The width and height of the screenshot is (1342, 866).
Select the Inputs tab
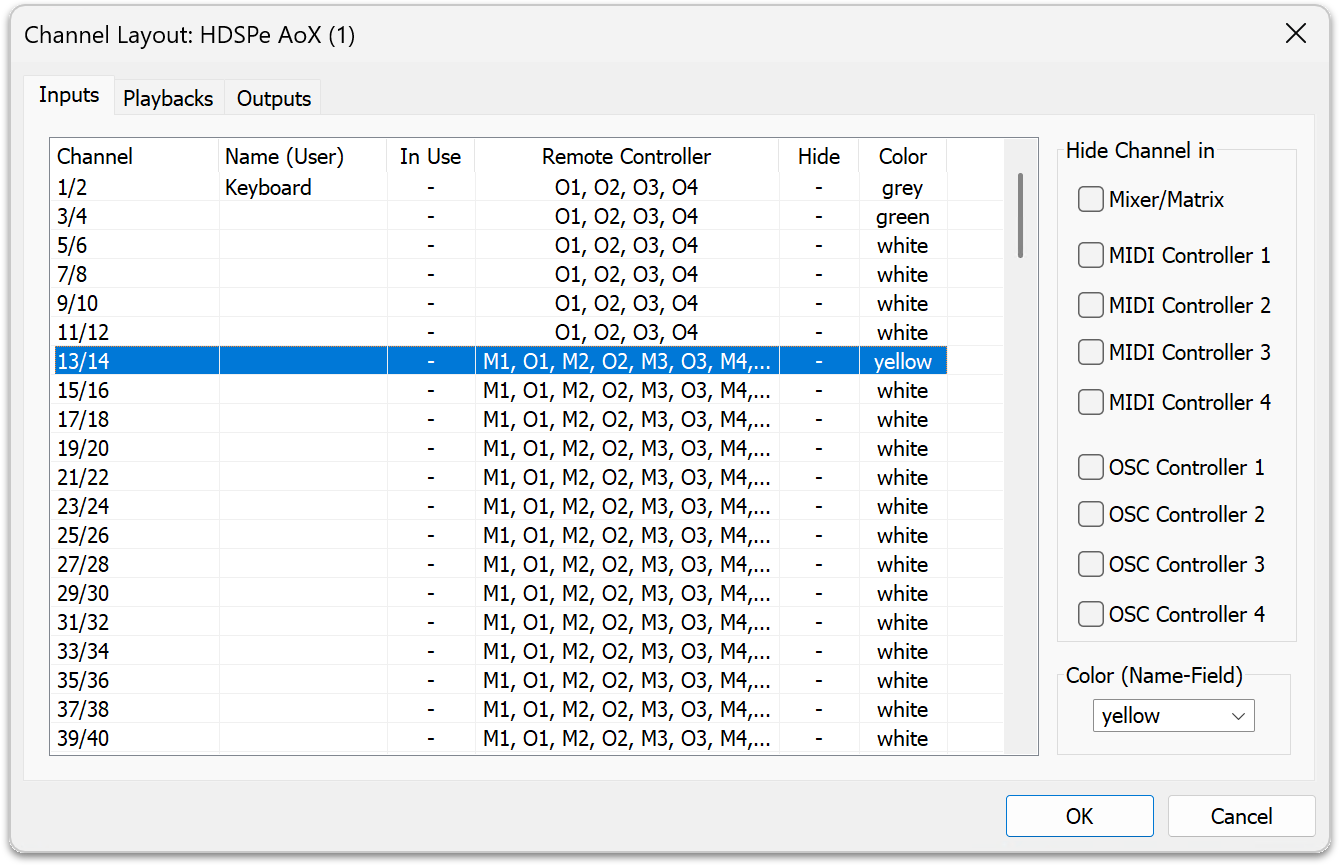pos(69,95)
